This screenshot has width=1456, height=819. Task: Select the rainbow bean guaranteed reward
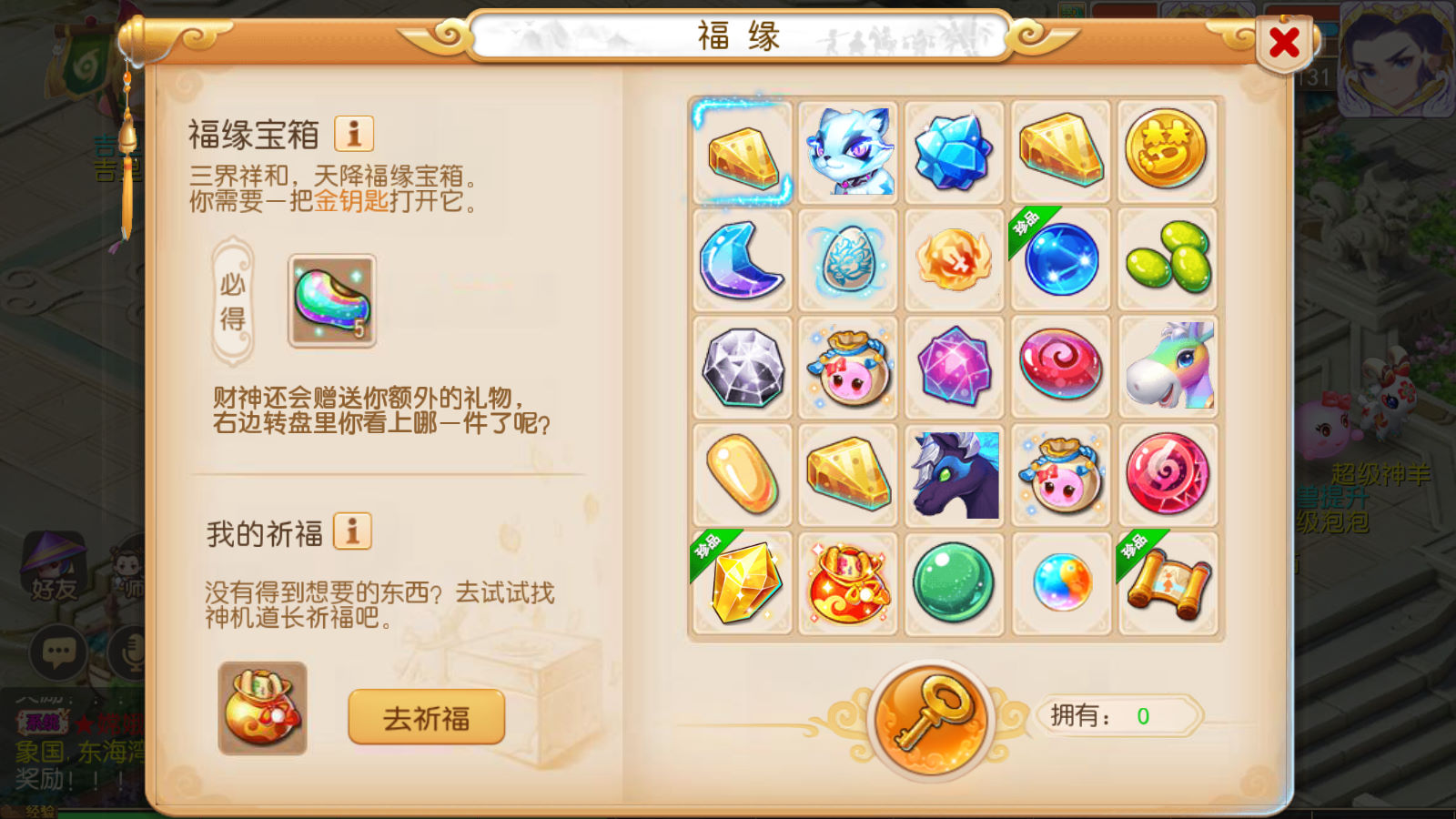pyautogui.click(x=332, y=301)
